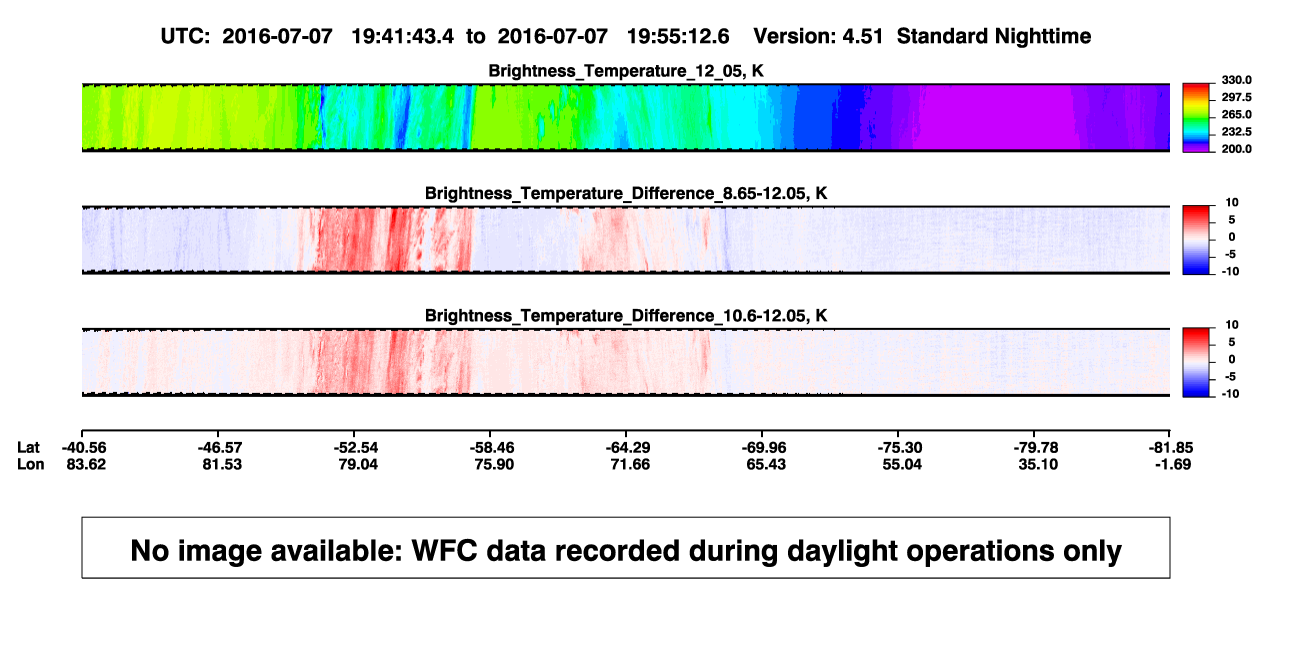1300x667 pixels.
Task: Click the UTC time range title text
Action: (445, 36)
